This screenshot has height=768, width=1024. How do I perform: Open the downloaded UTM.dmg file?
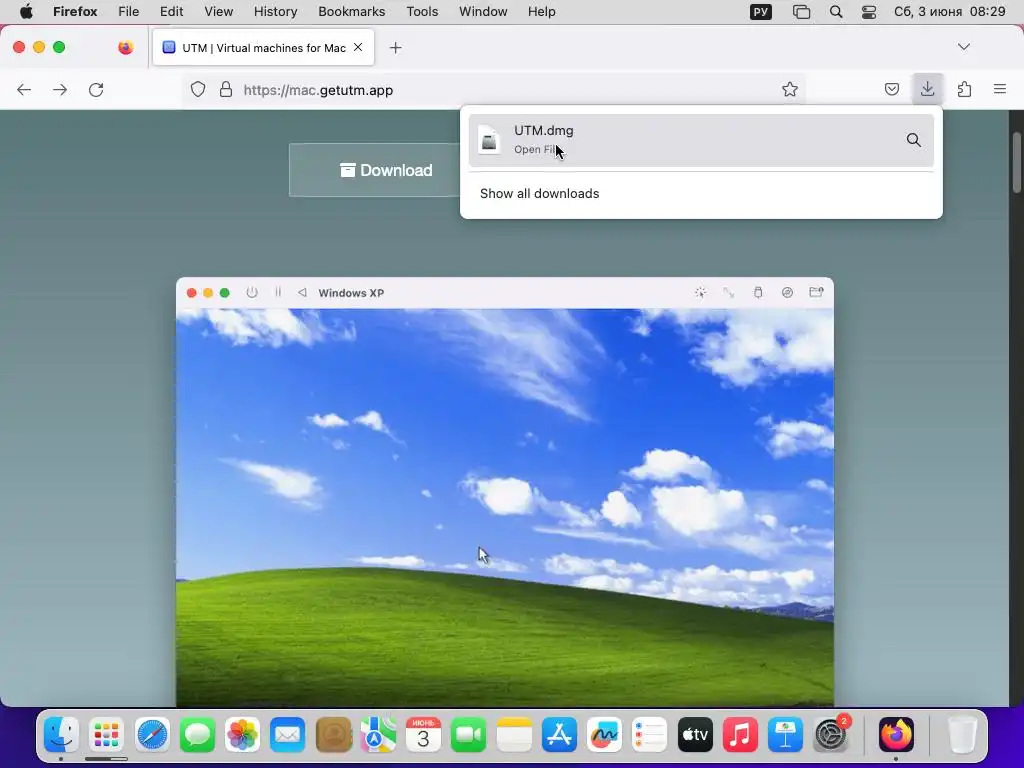701,140
